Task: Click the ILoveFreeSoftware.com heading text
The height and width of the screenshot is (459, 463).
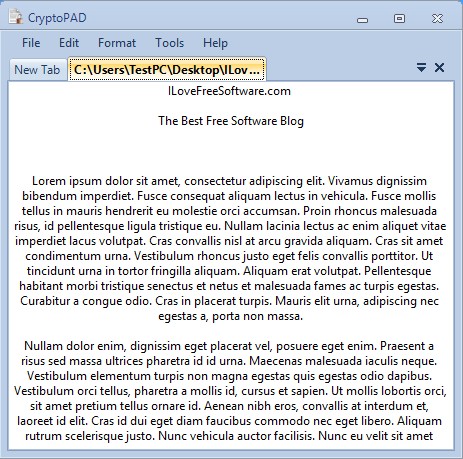Action: 229,91
